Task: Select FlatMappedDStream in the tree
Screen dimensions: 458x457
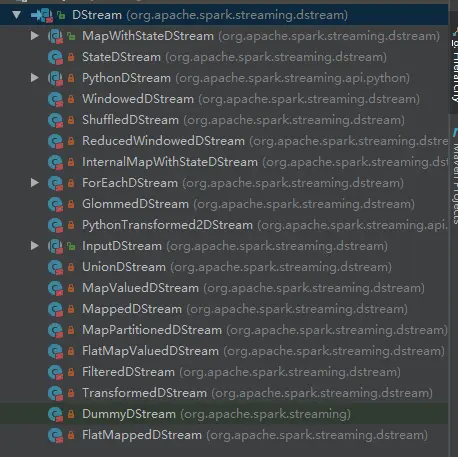Action: [x=224, y=435]
